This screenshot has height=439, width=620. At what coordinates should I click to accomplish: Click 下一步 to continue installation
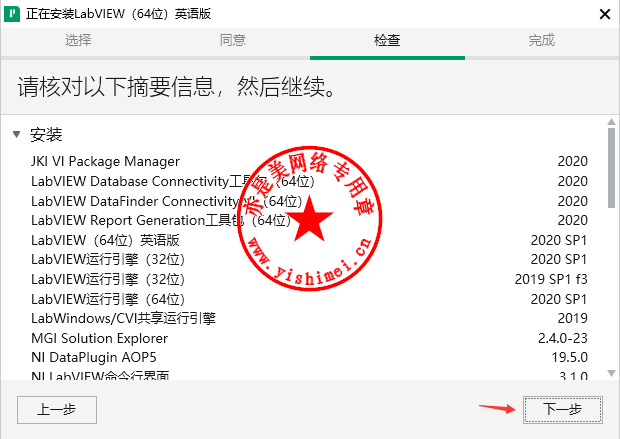(561, 409)
